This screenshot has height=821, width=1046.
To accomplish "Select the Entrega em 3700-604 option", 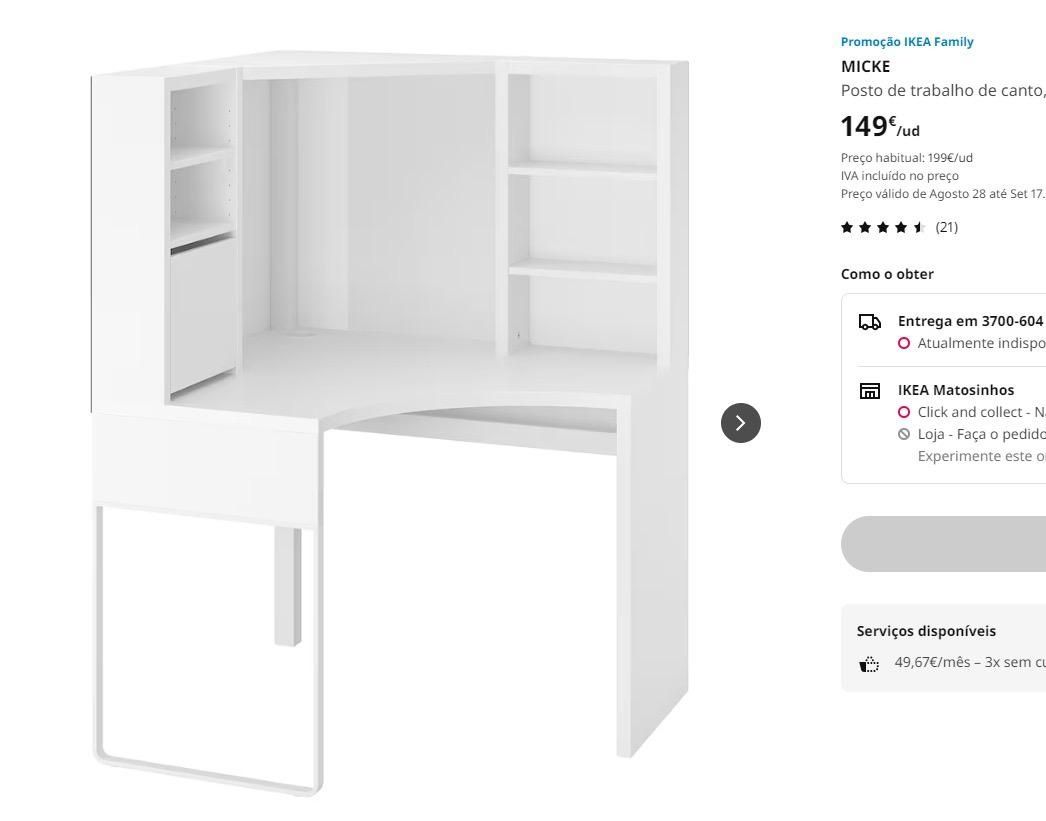I will pos(970,321).
